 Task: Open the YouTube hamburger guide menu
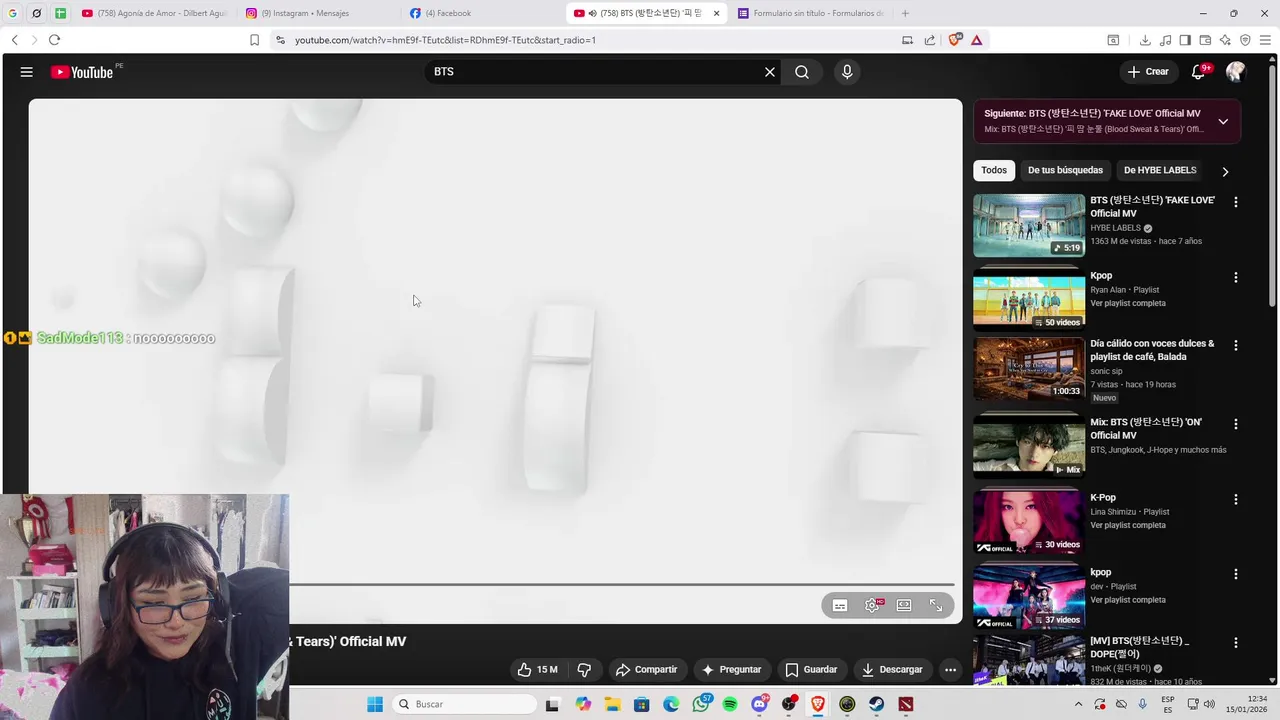[27, 72]
